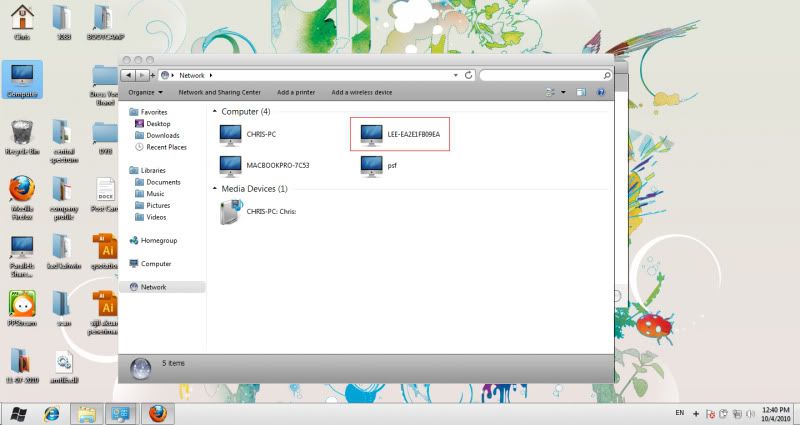Open the Organize dropdown menu
800x425 pixels.
coord(145,92)
